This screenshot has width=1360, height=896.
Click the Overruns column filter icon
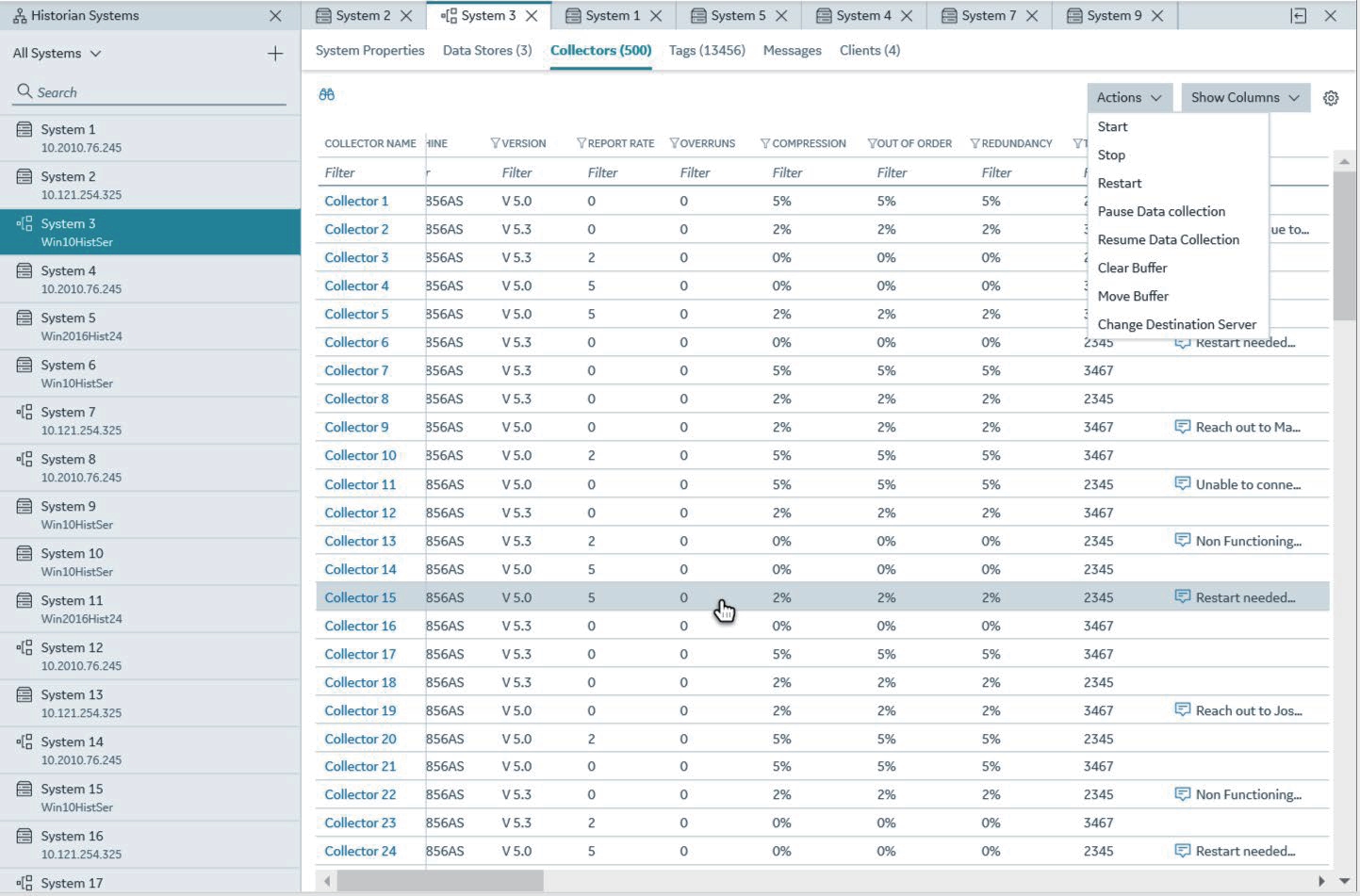[x=674, y=143]
